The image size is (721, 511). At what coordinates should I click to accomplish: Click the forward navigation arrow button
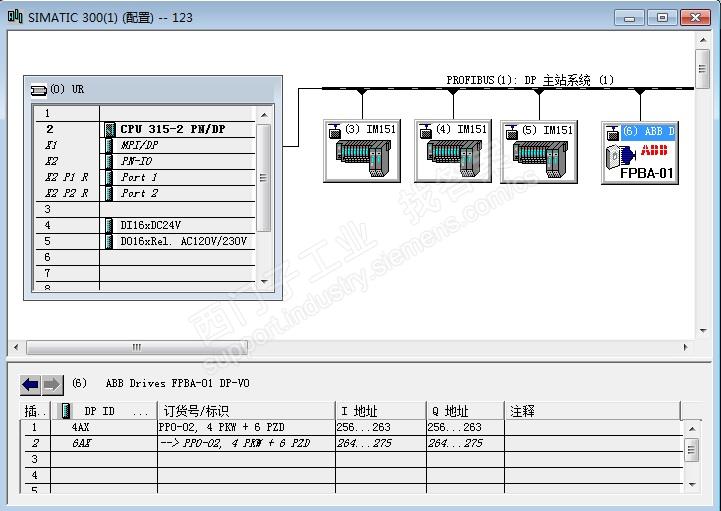(x=52, y=385)
